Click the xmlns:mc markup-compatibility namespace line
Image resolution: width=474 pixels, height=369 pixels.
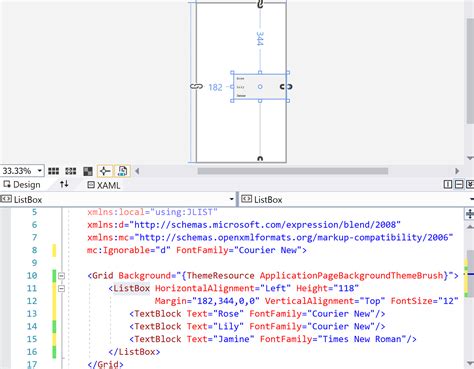270,237
